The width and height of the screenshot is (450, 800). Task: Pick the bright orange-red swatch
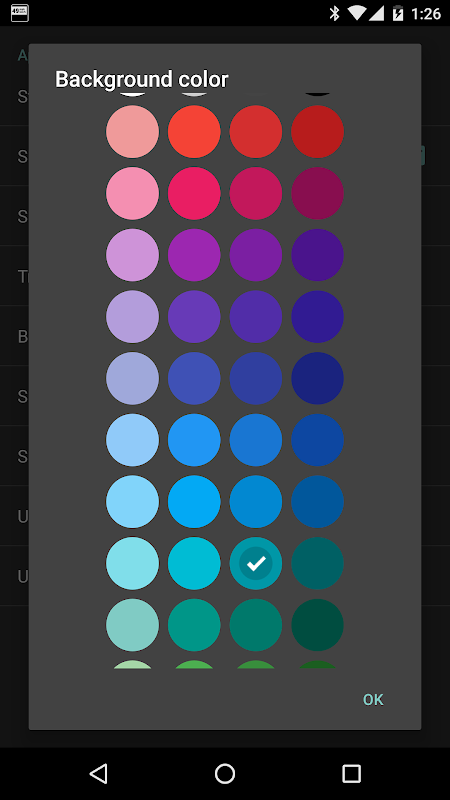(x=194, y=132)
